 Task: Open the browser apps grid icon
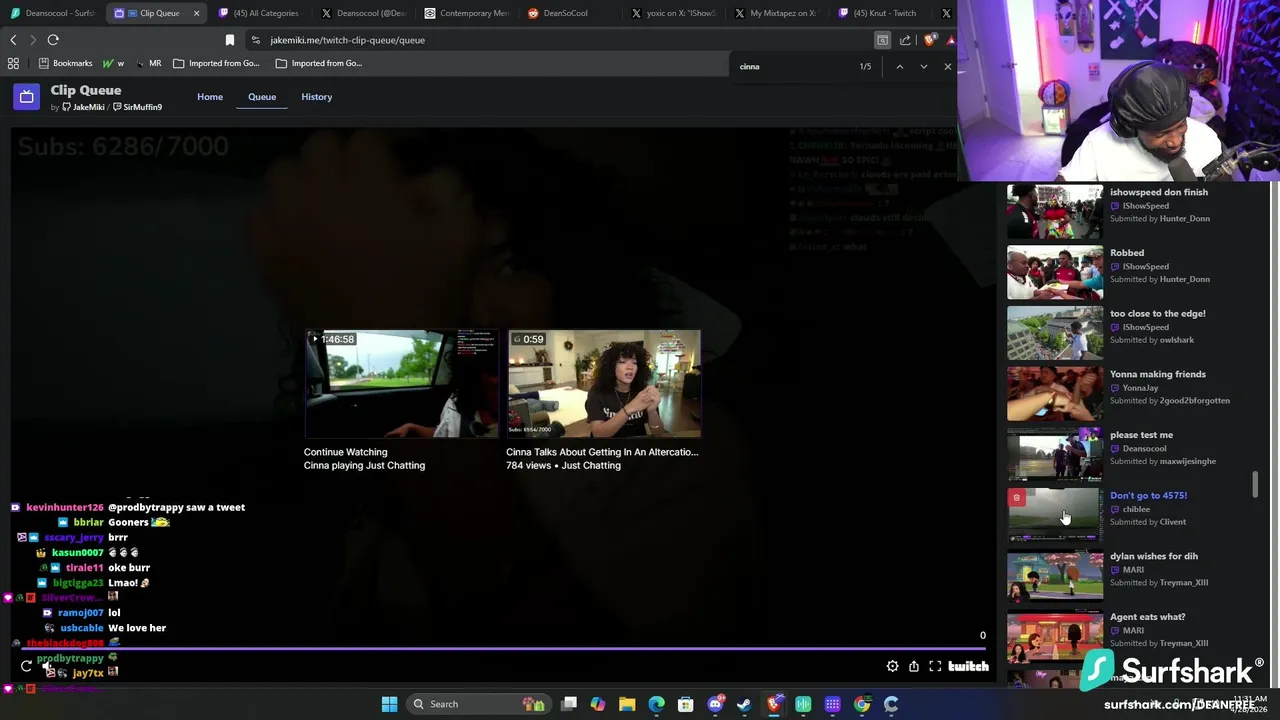[x=13, y=63]
